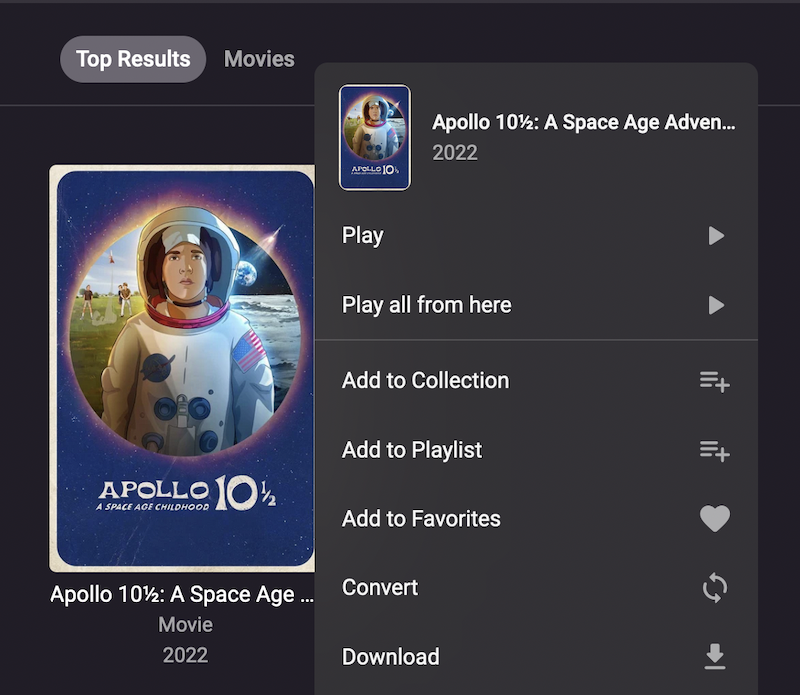
Task: Click the play triangle icon beside Play
Action: (715, 236)
